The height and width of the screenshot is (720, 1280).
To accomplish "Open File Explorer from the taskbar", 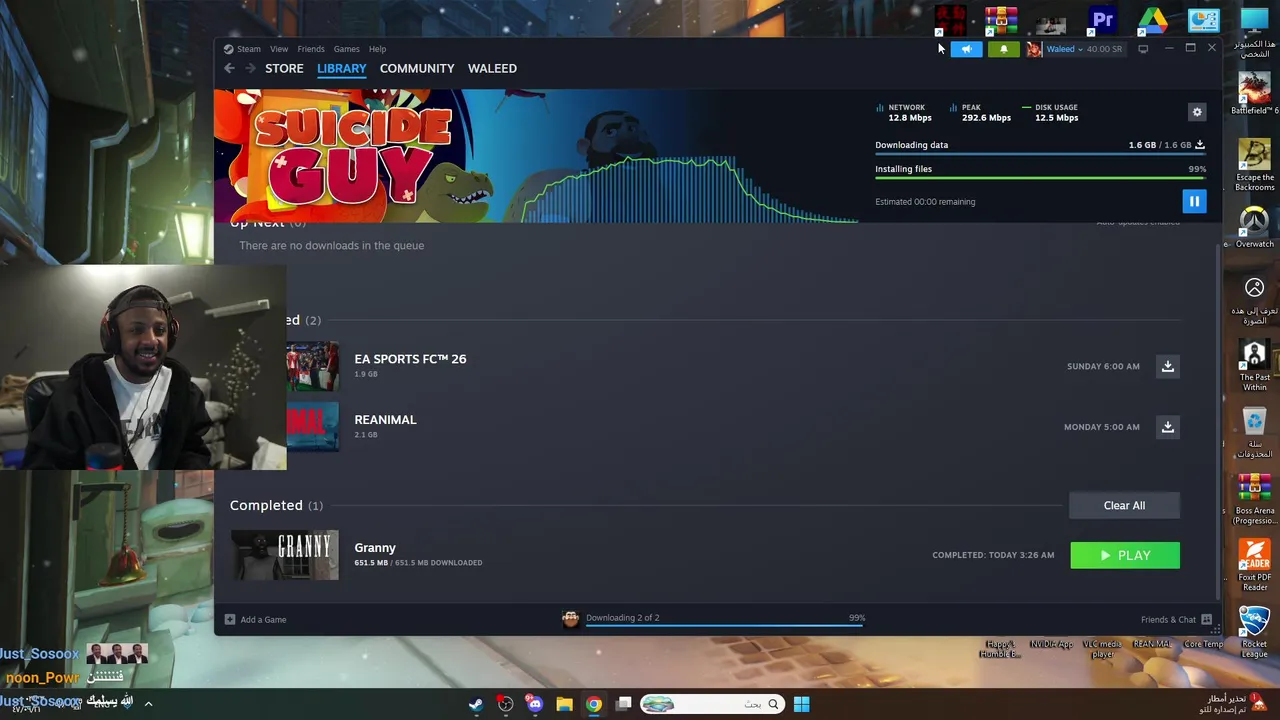I will pos(564,704).
